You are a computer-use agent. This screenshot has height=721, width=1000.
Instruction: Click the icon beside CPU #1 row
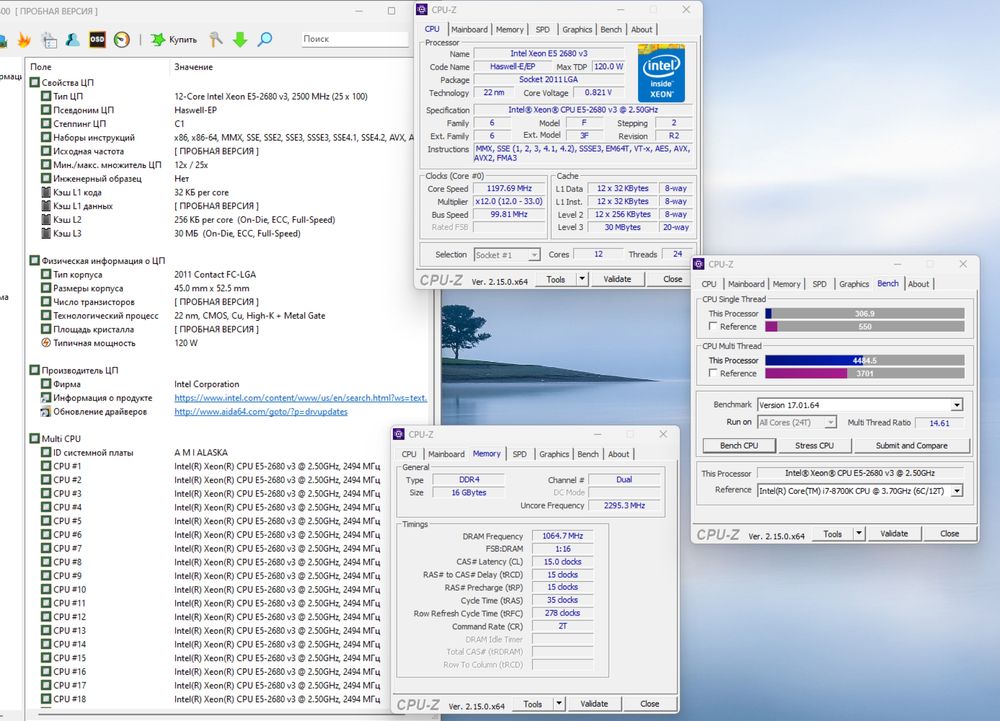click(x=46, y=466)
